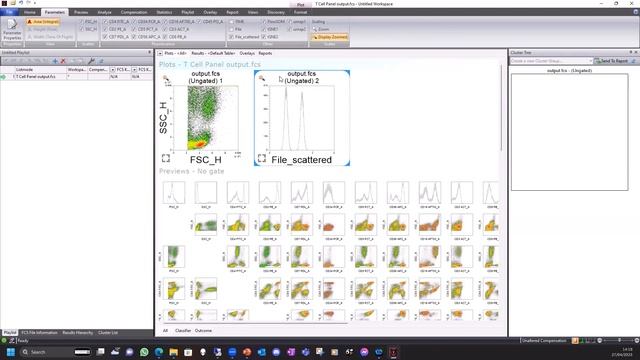Viewport: 640px width, 360px height.
Task: Select the Area (Integral) value option
Action: [43, 22]
